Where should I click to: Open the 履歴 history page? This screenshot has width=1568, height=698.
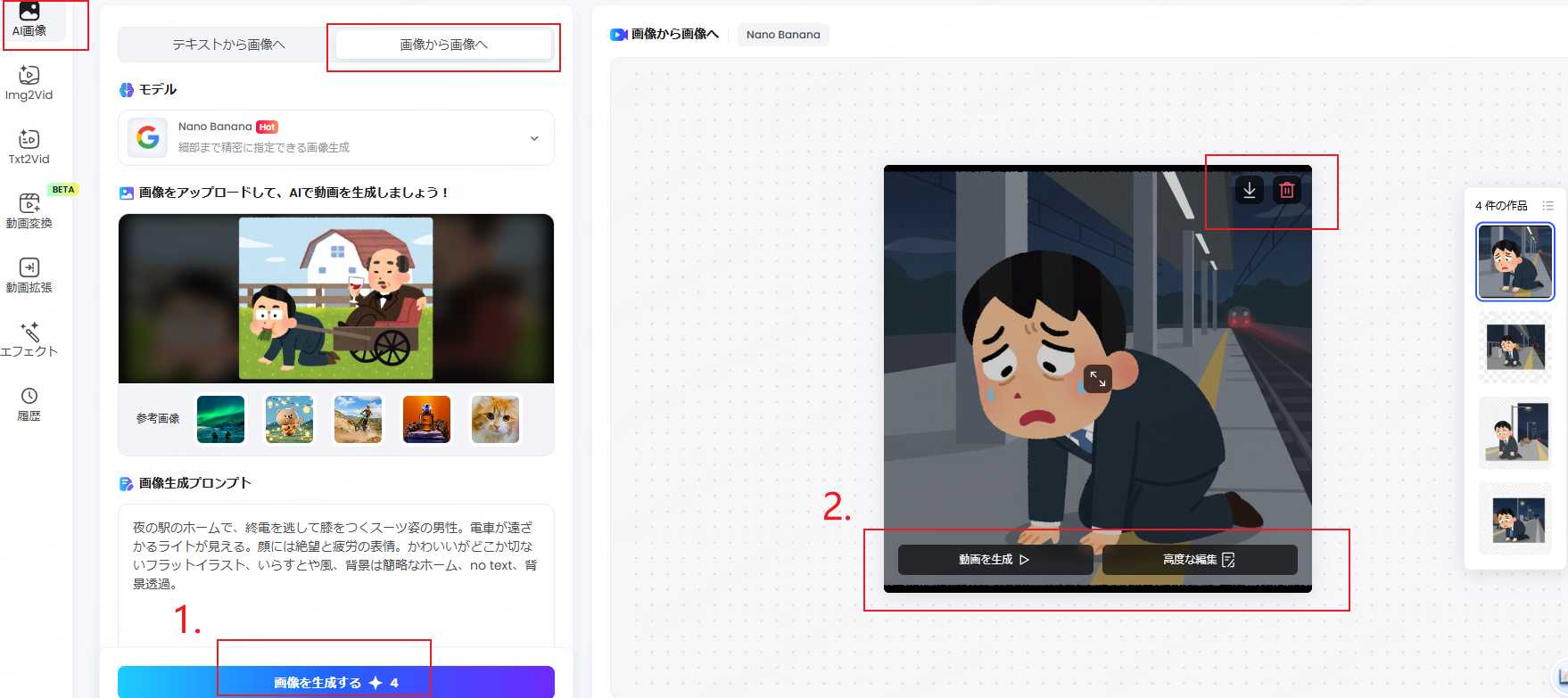(x=29, y=404)
